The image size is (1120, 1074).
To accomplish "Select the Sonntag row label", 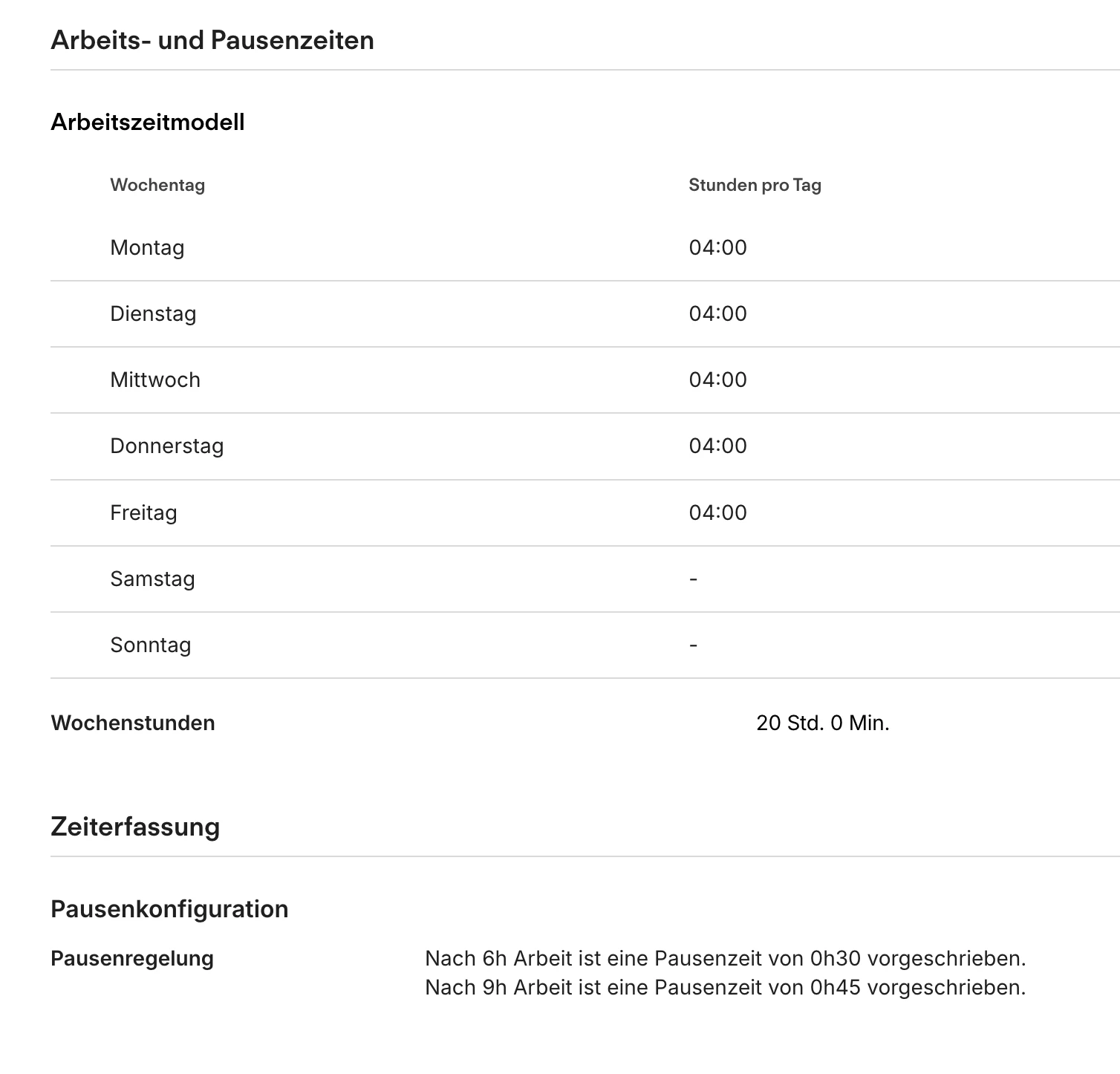I will [x=150, y=645].
